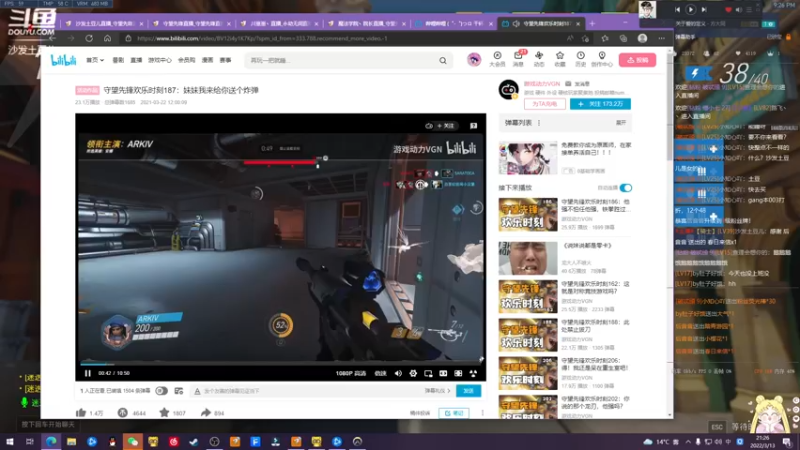The image size is (800, 450).
Task: Open the crying man video thumbnail
Action: [x=528, y=258]
